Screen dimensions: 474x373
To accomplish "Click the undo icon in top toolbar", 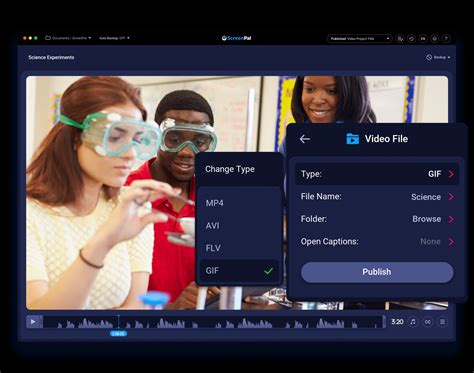I will 412,39.
